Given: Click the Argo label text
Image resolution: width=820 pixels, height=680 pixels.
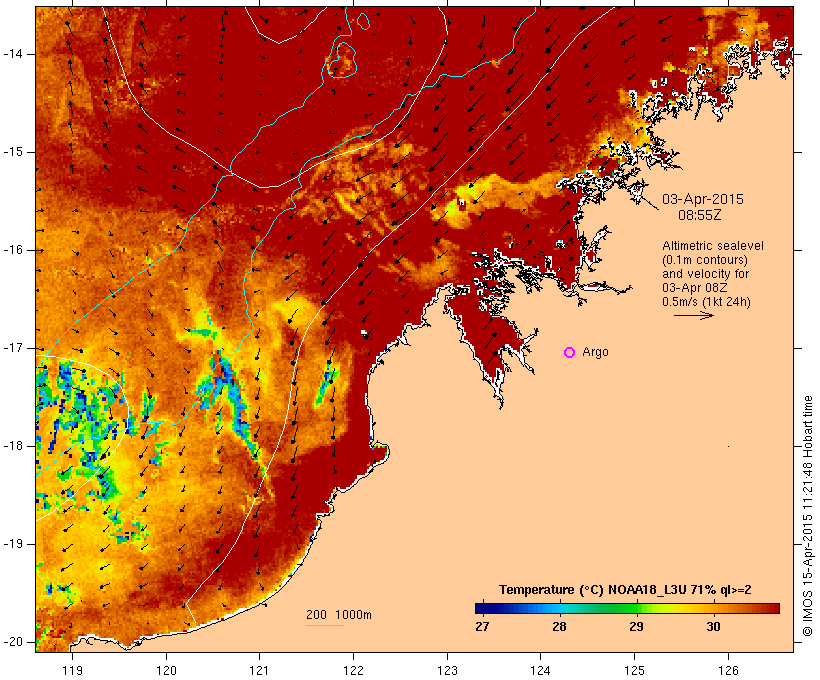Looking at the screenshot, I should [596, 352].
